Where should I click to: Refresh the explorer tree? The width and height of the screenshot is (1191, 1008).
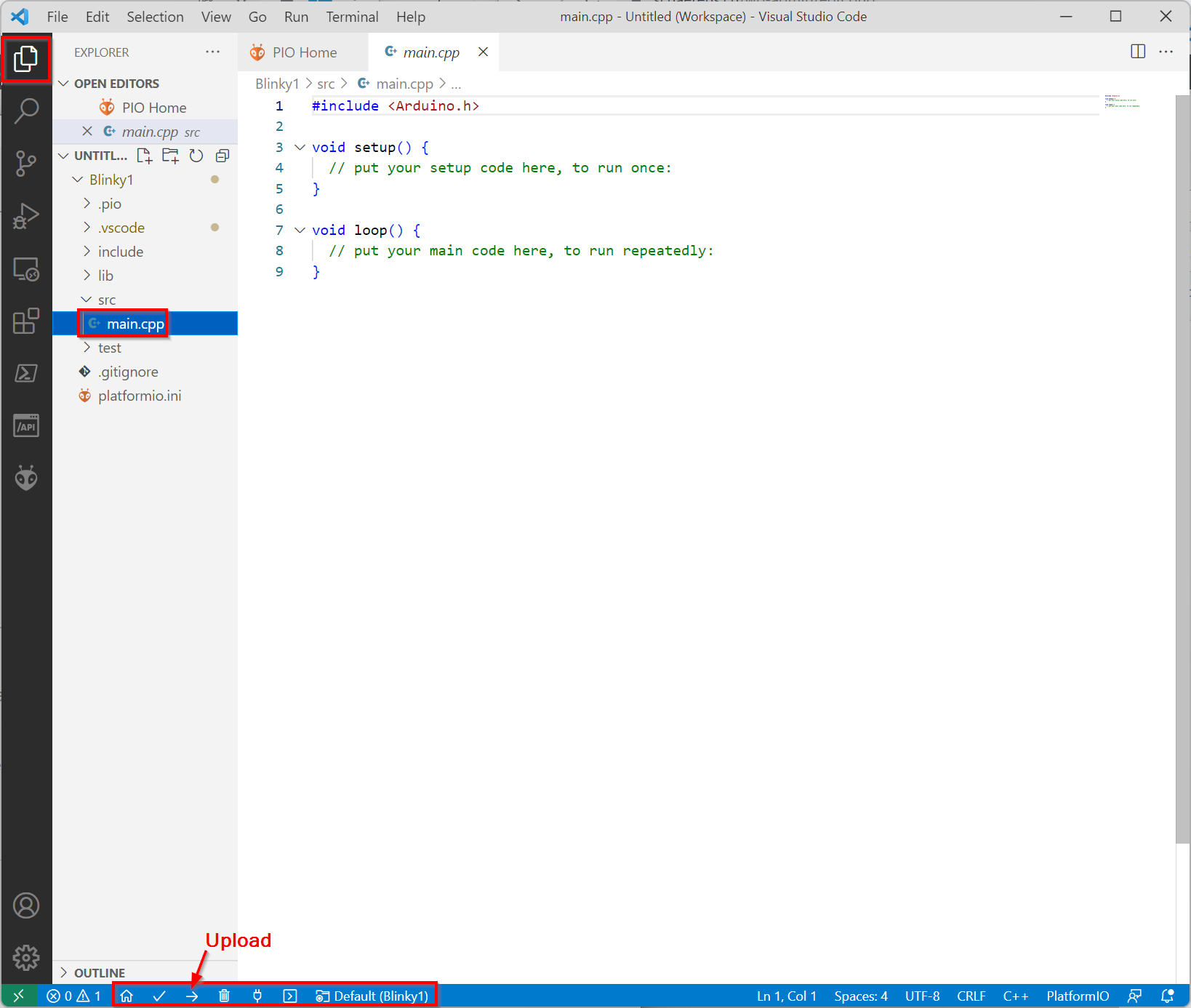(x=196, y=156)
